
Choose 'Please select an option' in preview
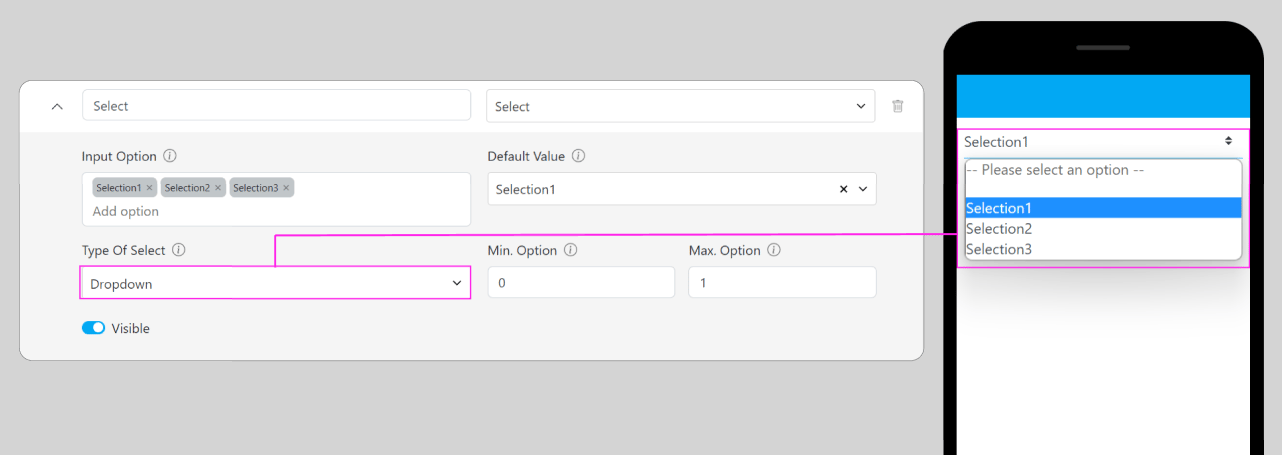1103,170
